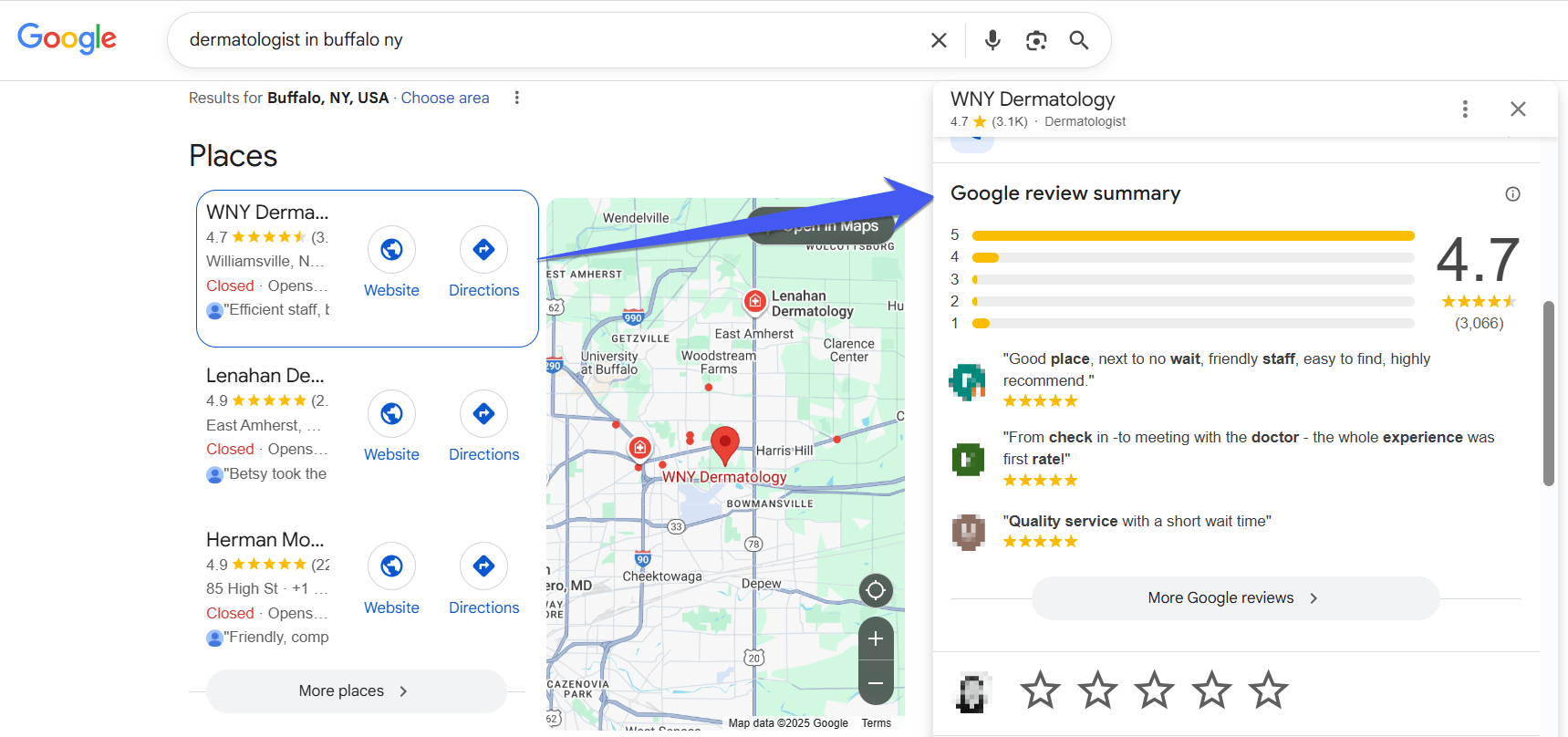The width and height of the screenshot is (1568, 737).
Task: Rate one star in review form
Action: point(1040,690)
